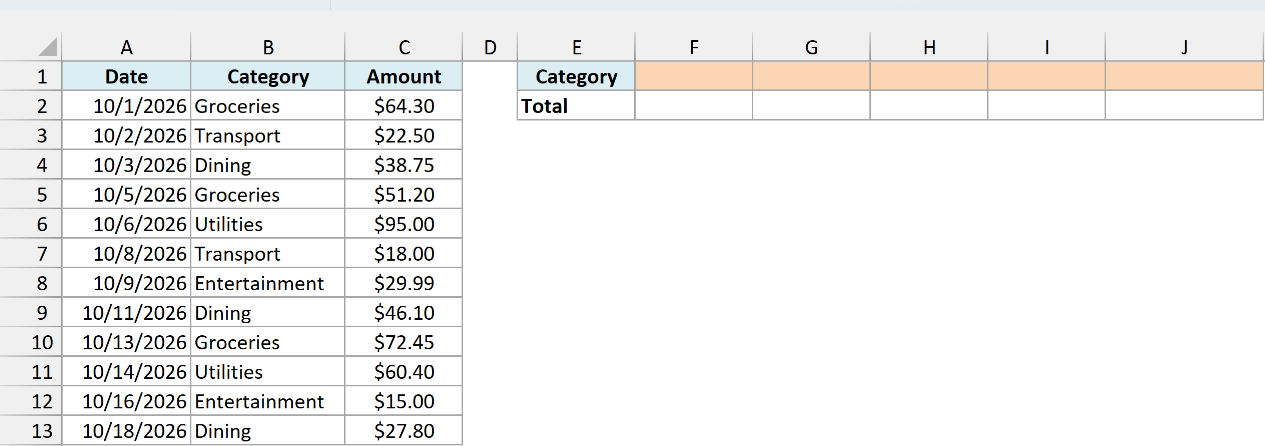
Task: Click the amount $72.45
Action: point(404,342)
